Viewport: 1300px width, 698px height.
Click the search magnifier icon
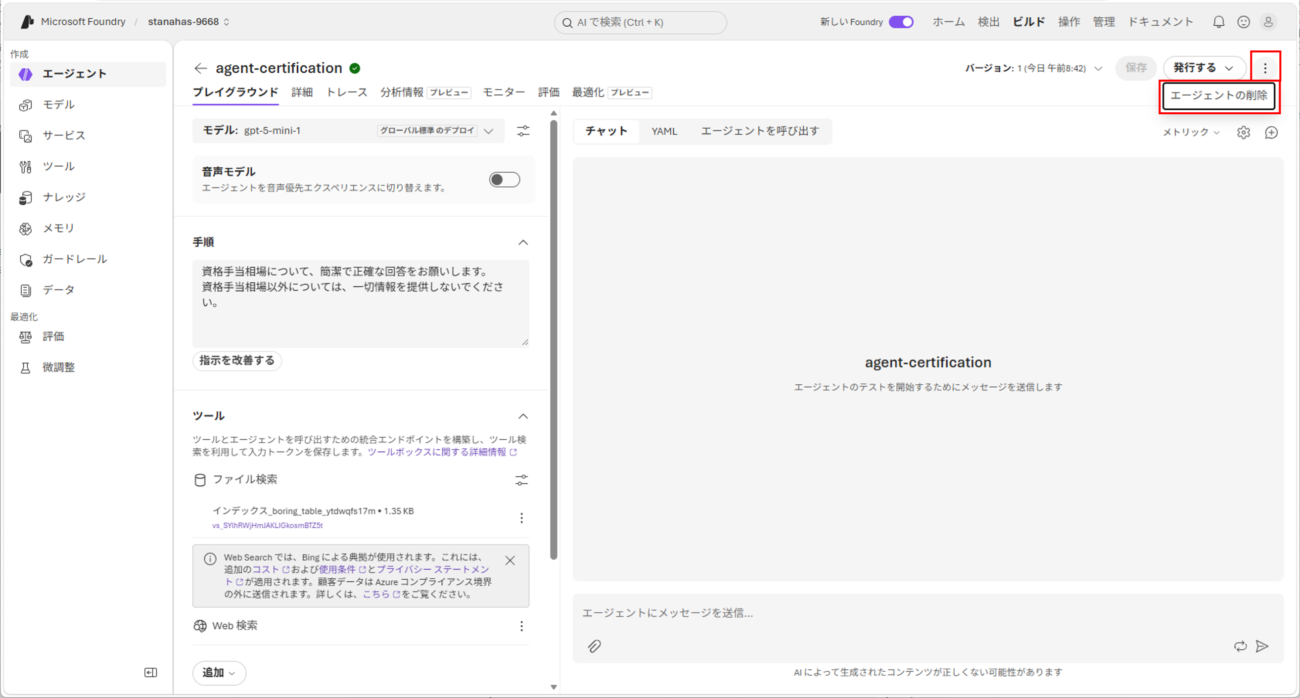[567, 22]
